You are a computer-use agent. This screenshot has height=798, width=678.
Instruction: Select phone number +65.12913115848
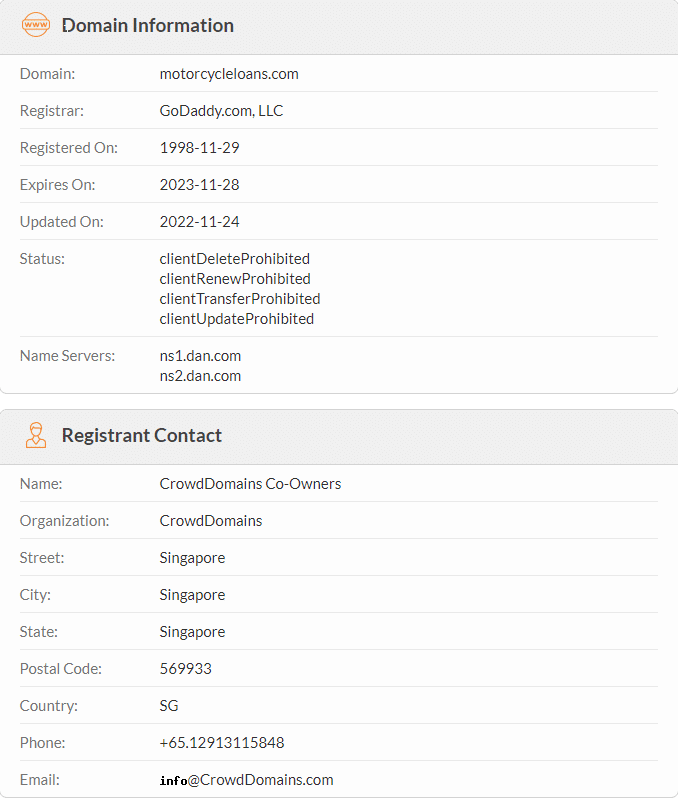tap(222, 743)
